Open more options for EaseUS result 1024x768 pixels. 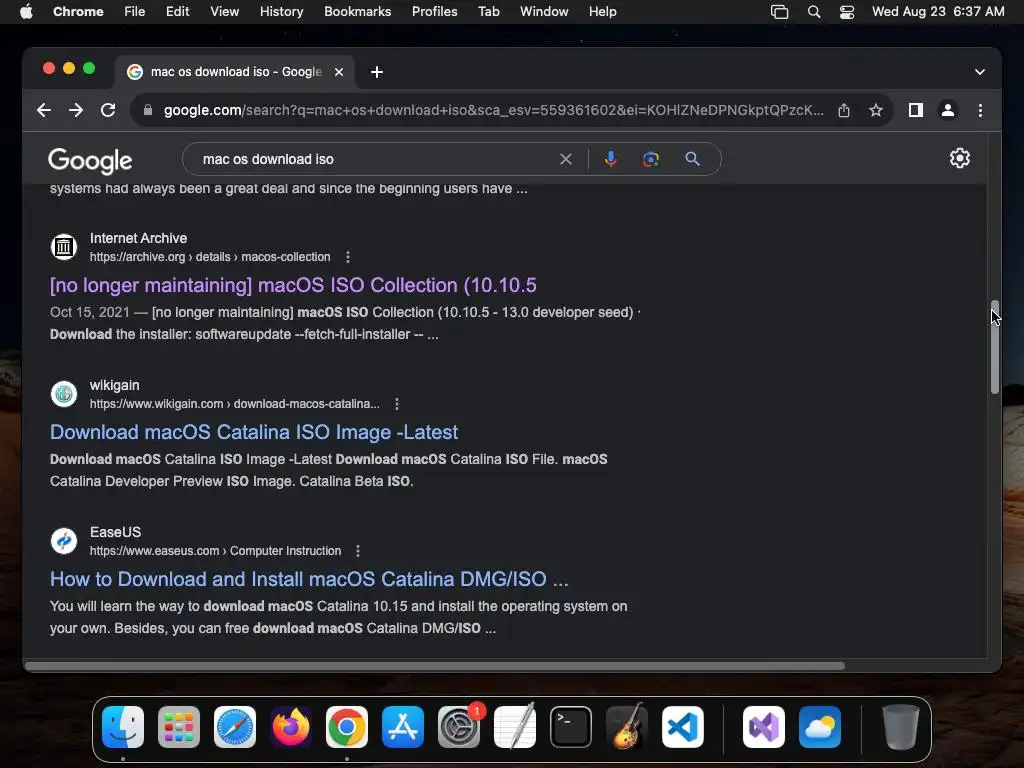coord(358,551)
